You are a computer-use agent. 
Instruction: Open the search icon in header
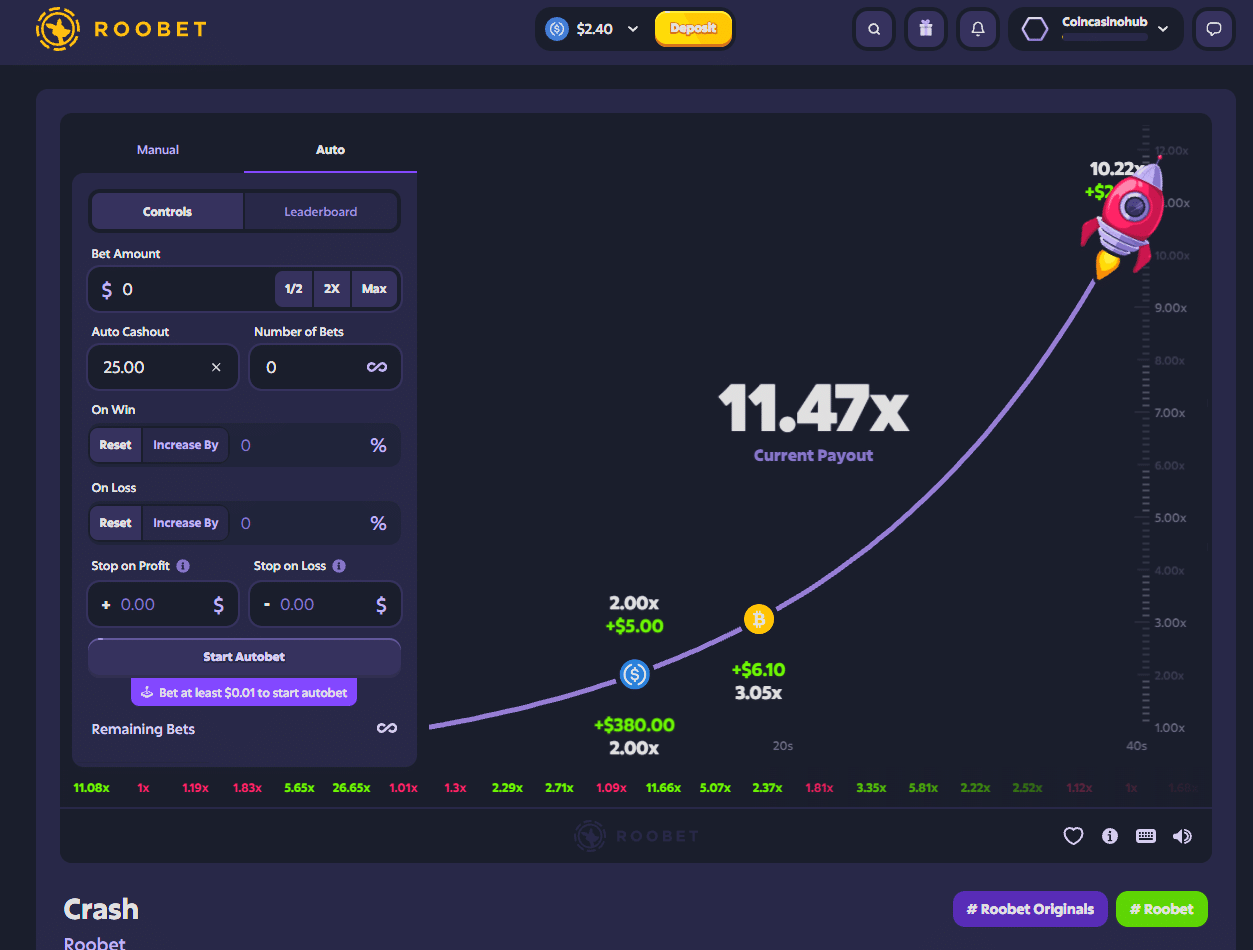click(x=874, y=29)
